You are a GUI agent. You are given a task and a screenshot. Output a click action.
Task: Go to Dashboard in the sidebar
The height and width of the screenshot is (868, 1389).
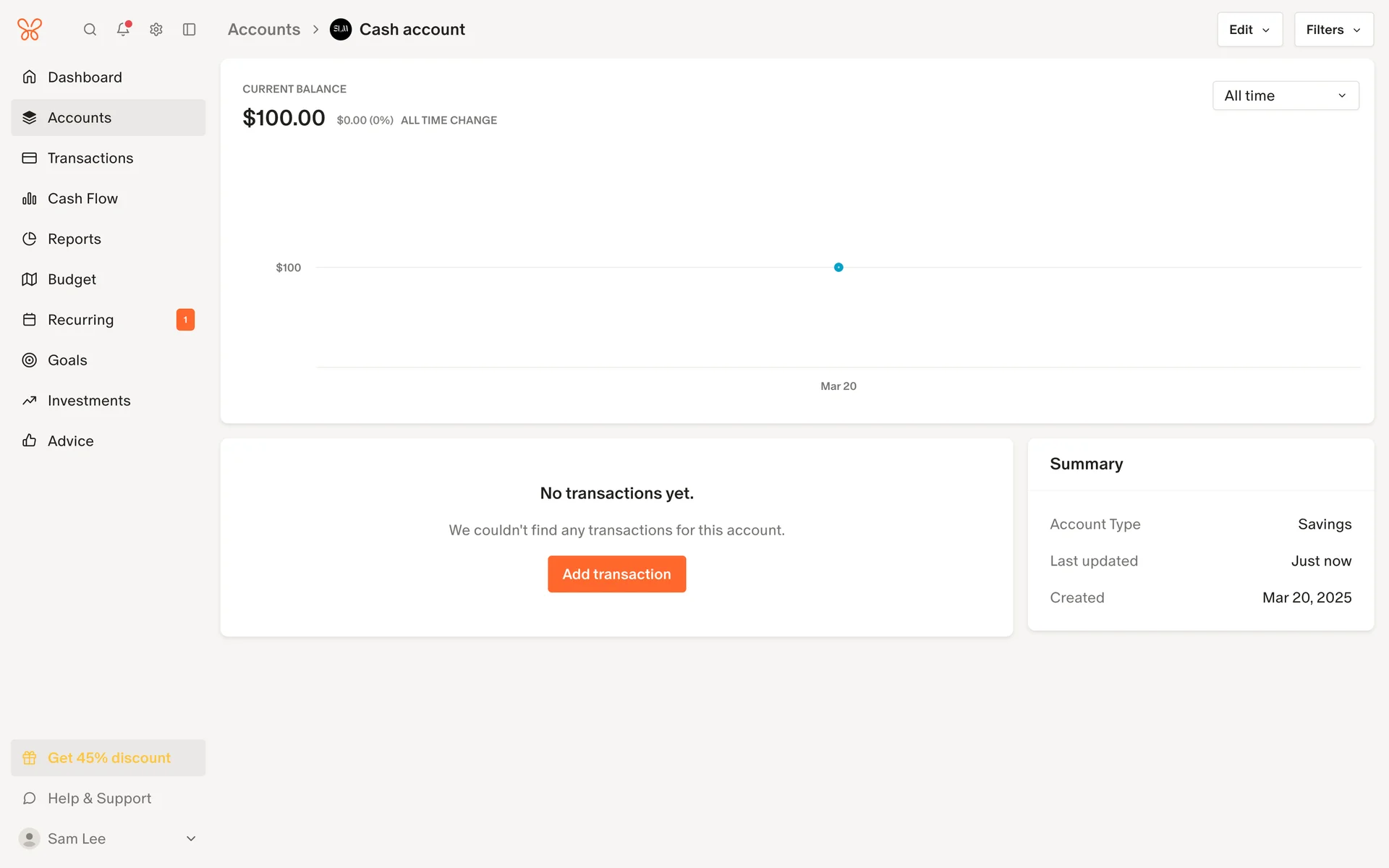point(85,77)
